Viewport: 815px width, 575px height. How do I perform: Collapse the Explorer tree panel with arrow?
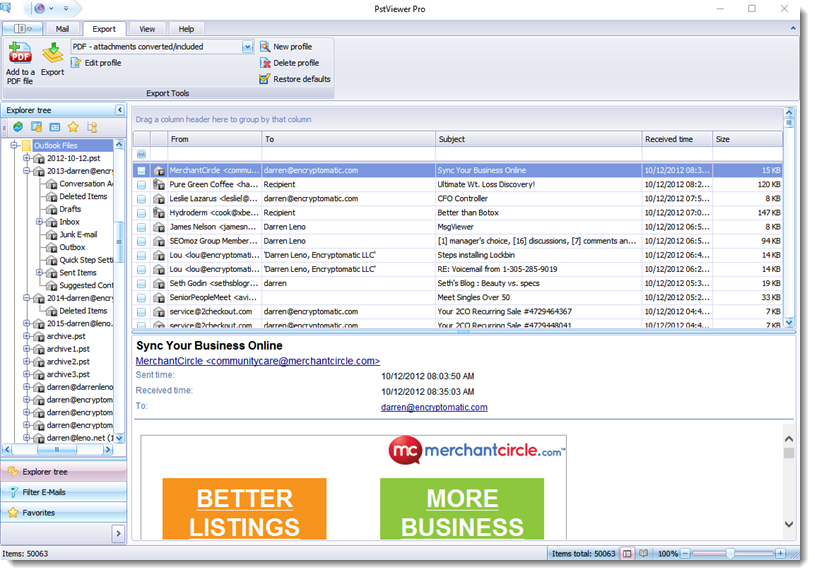tap(120, 110)
